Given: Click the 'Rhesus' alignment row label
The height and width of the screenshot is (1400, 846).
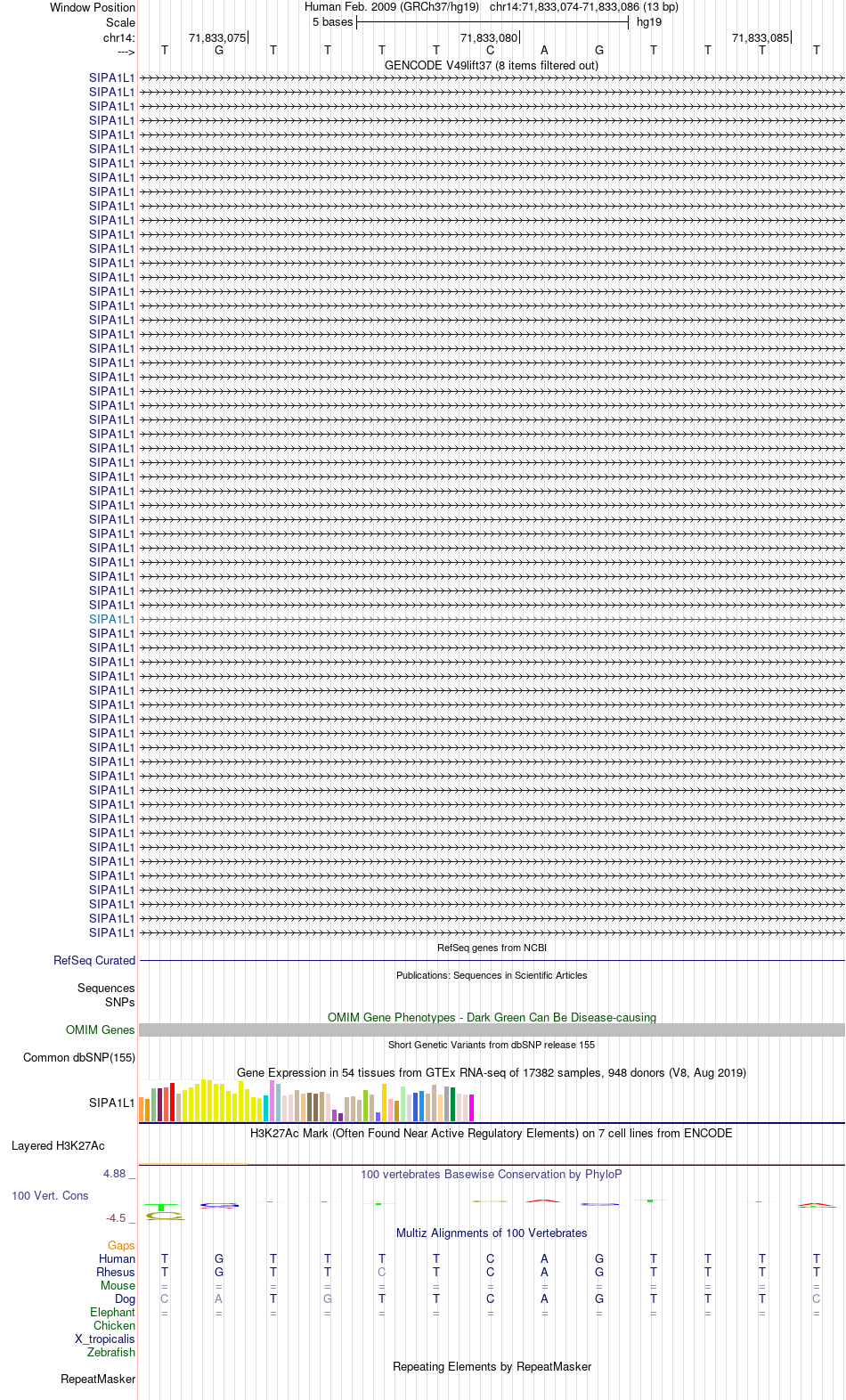Looking at the screenshot, I should [116, 1273].
